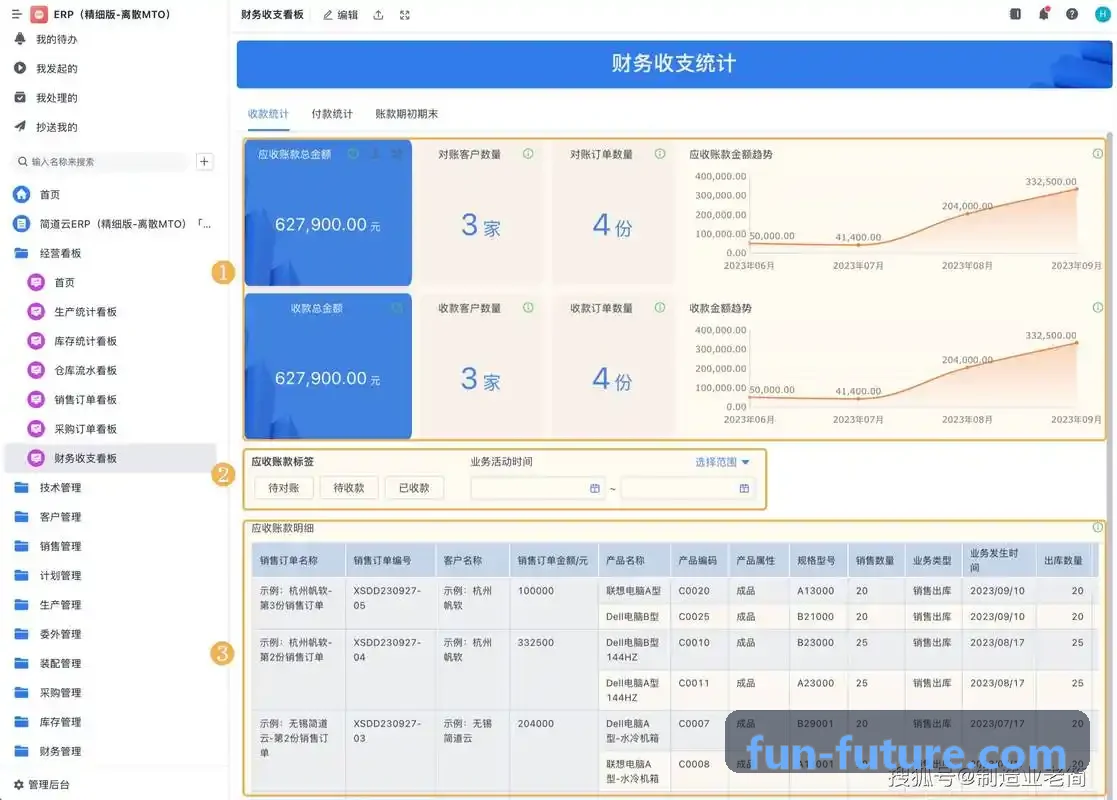1117x800 pixels.
Task: Click info icon on 收款订单数量 card
Action: [x=660, y=308]
